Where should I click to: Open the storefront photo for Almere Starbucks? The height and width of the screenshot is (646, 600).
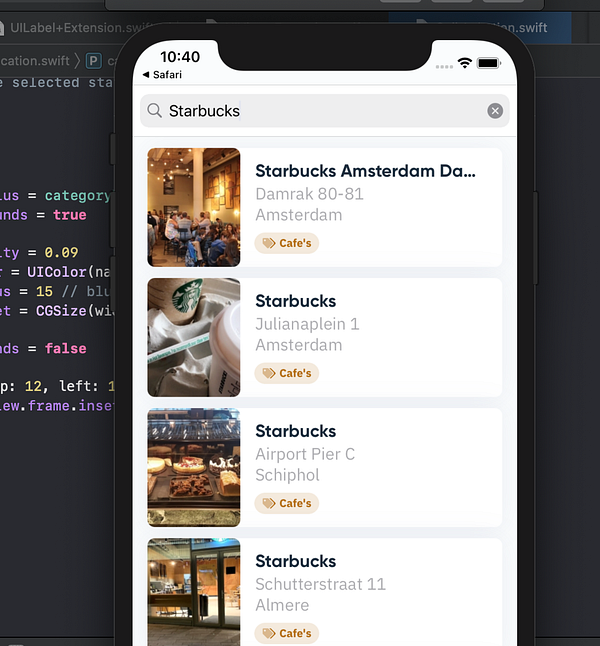click(194, 592)
